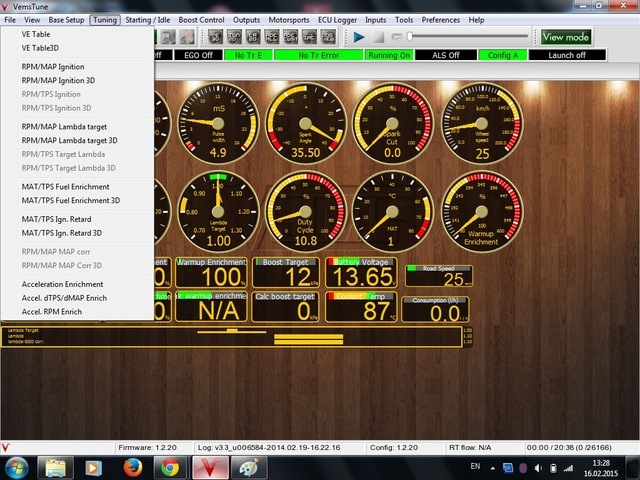Click the Running On status indicator

tap(389, 55)
